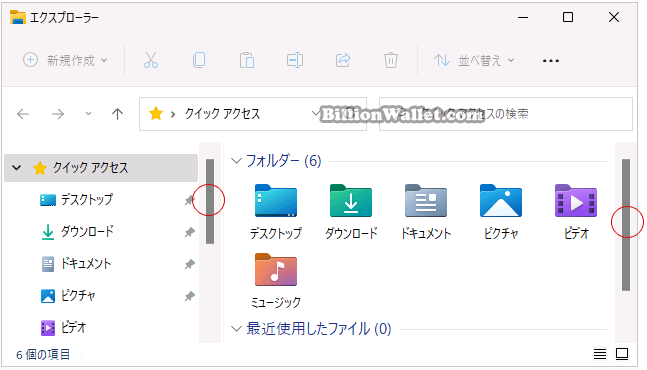Select the ダウンロード folder icon in content
647x370 pixels.
(x=351, y=201)
